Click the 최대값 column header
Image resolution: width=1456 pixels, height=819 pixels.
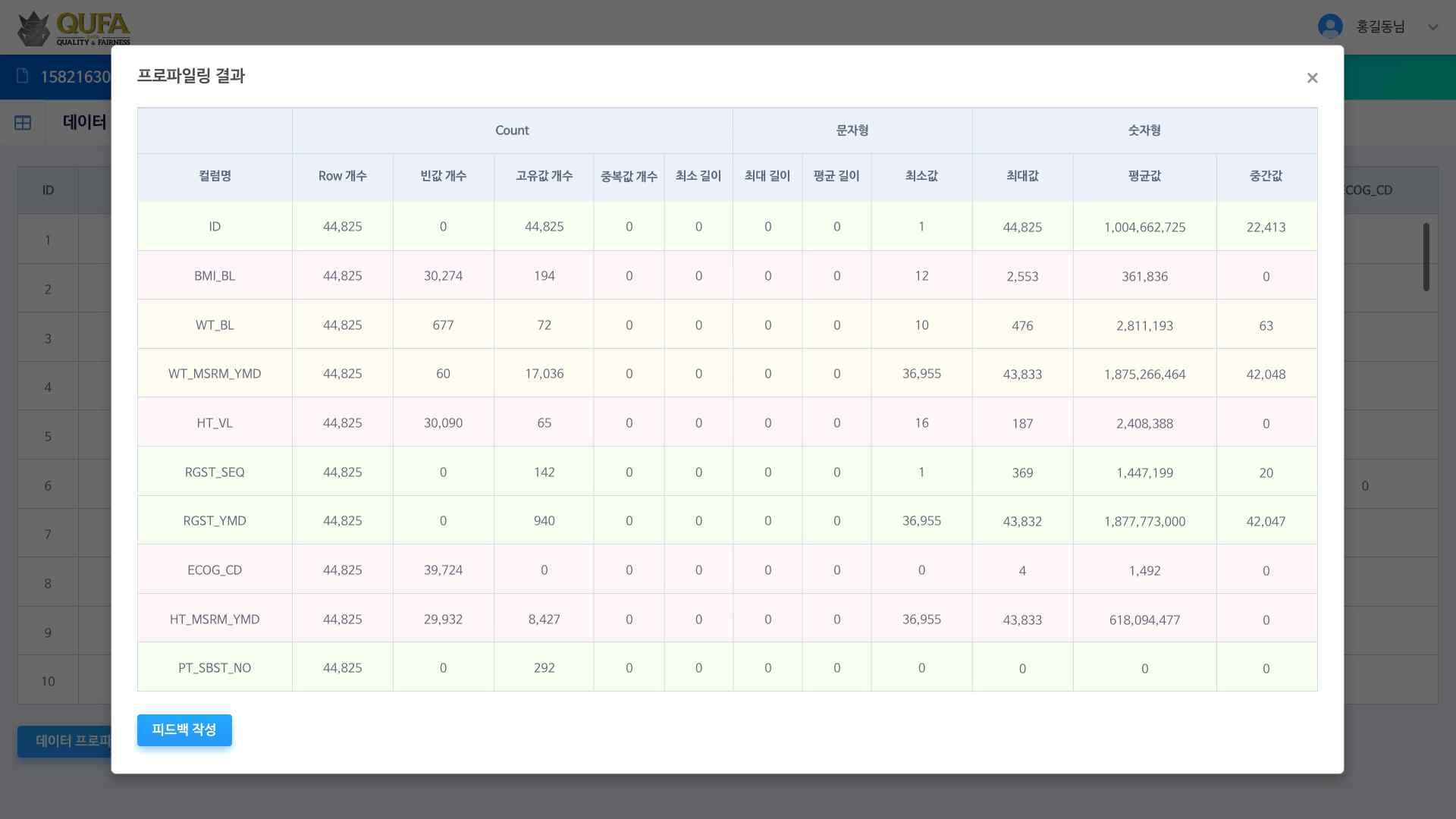(x=1022, y=176)
